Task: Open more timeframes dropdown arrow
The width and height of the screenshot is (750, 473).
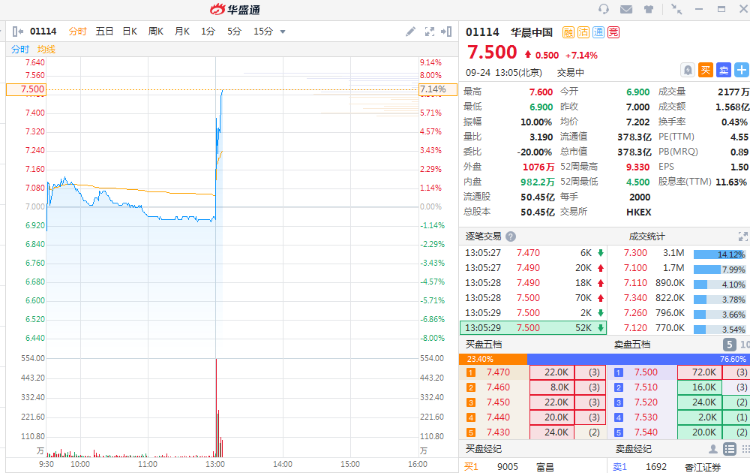Action: point(283,32)
